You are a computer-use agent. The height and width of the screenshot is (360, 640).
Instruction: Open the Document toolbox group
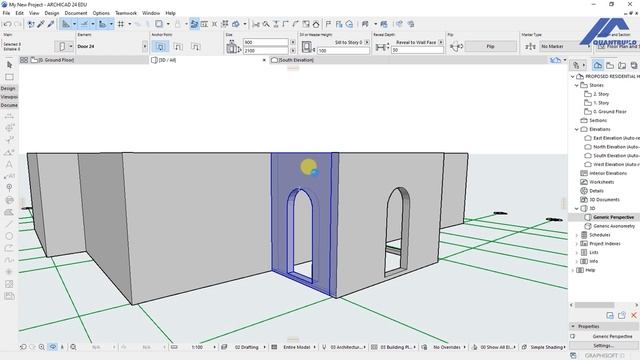(9, 105)
